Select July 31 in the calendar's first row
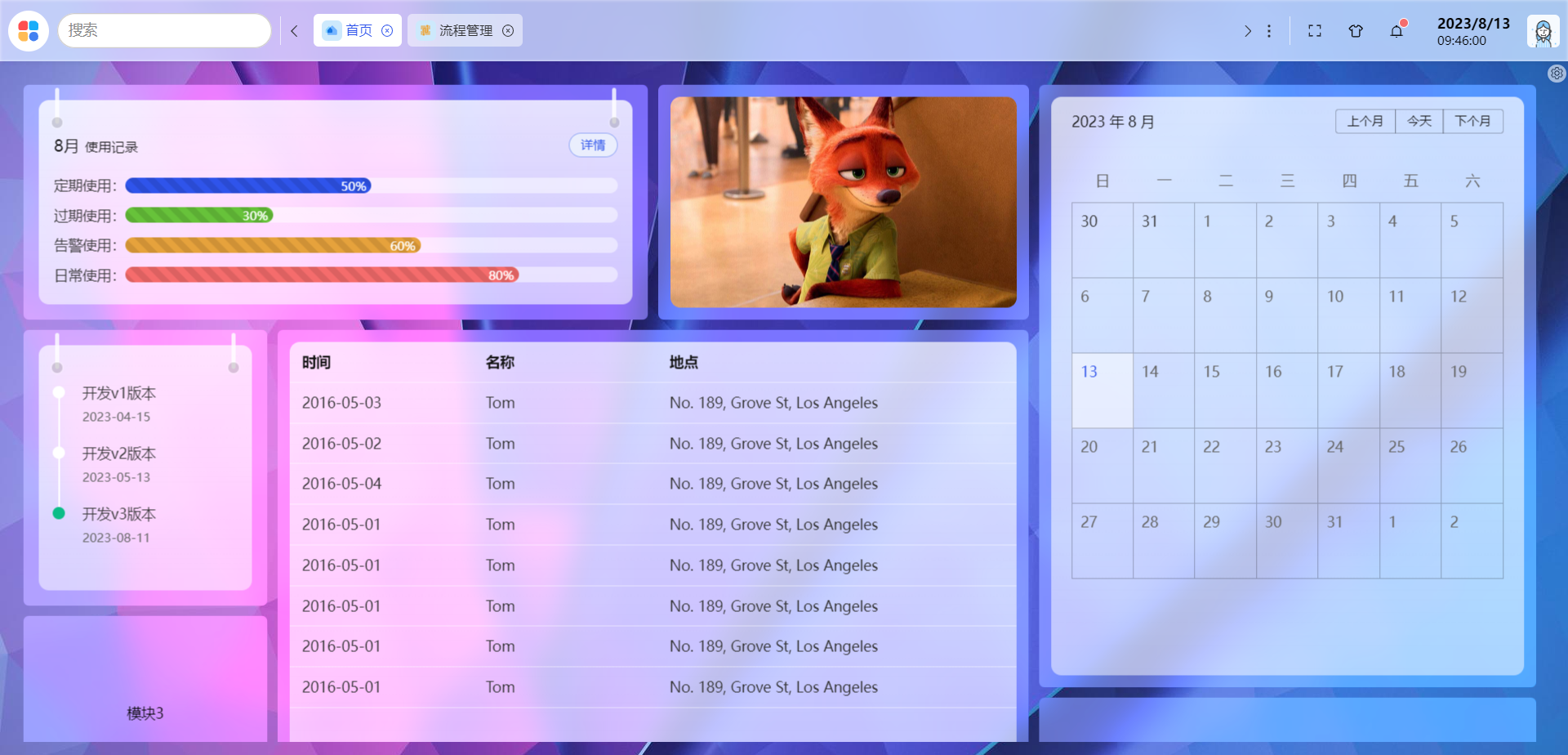The image size is (1568, 755). (1164, 240)
